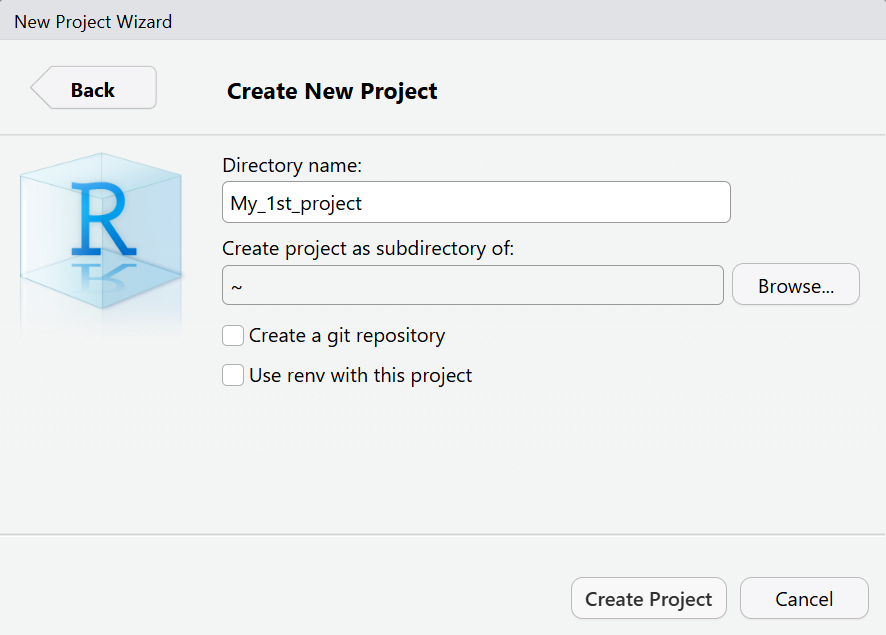This screenshot has height=635, width=886.
Task: Click the 'Create New Project' heading
Action: [332, 91]
